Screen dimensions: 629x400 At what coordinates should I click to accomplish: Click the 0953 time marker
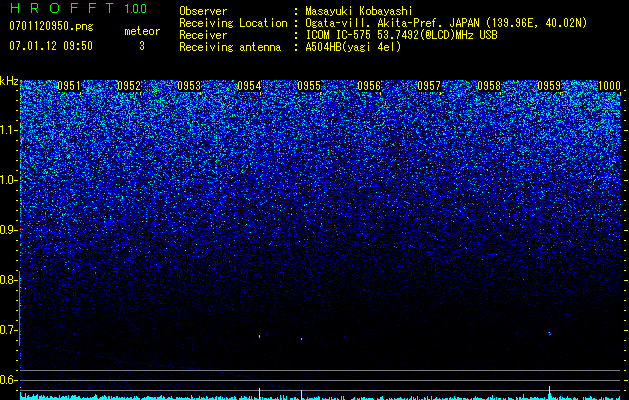point(189,86)
